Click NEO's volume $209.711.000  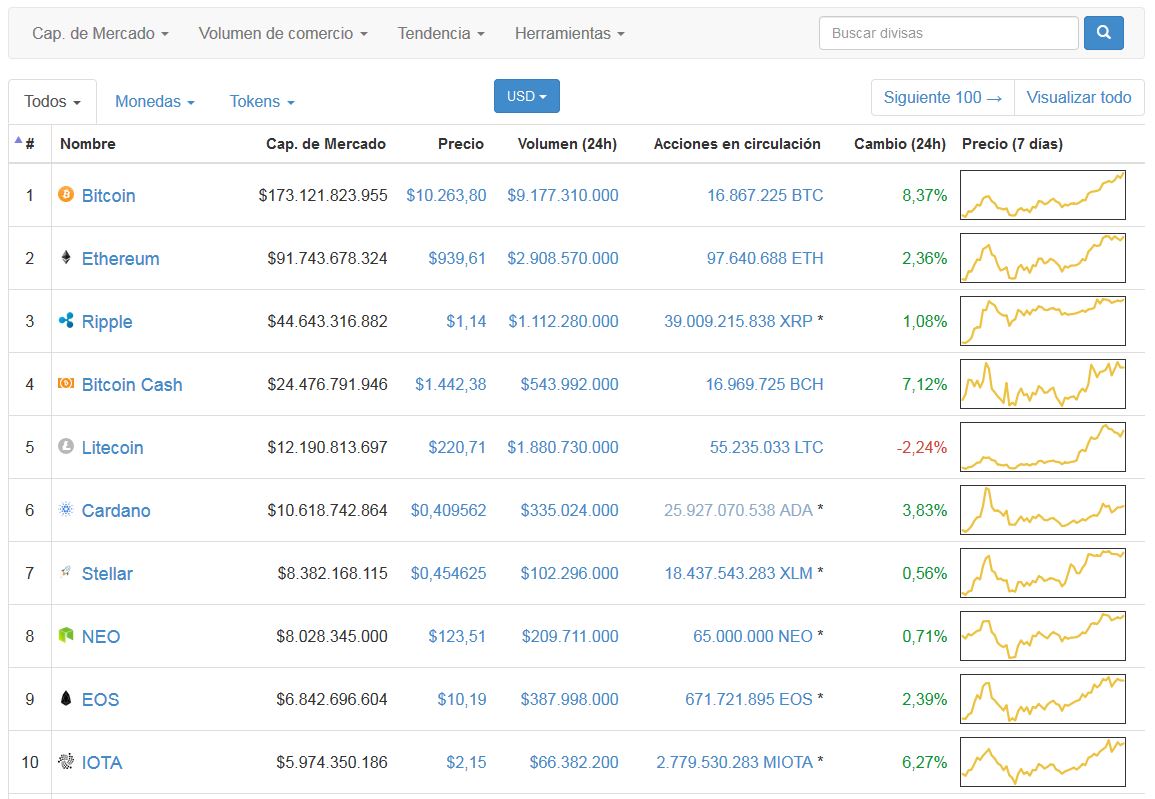[570, 636]
